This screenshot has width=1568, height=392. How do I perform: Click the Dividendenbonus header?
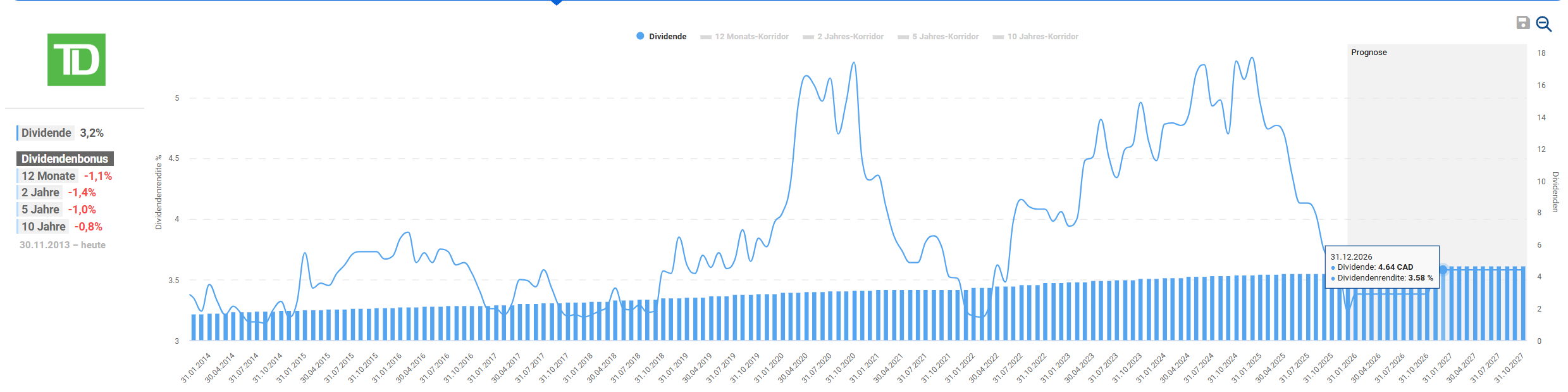tap(65, 158)
